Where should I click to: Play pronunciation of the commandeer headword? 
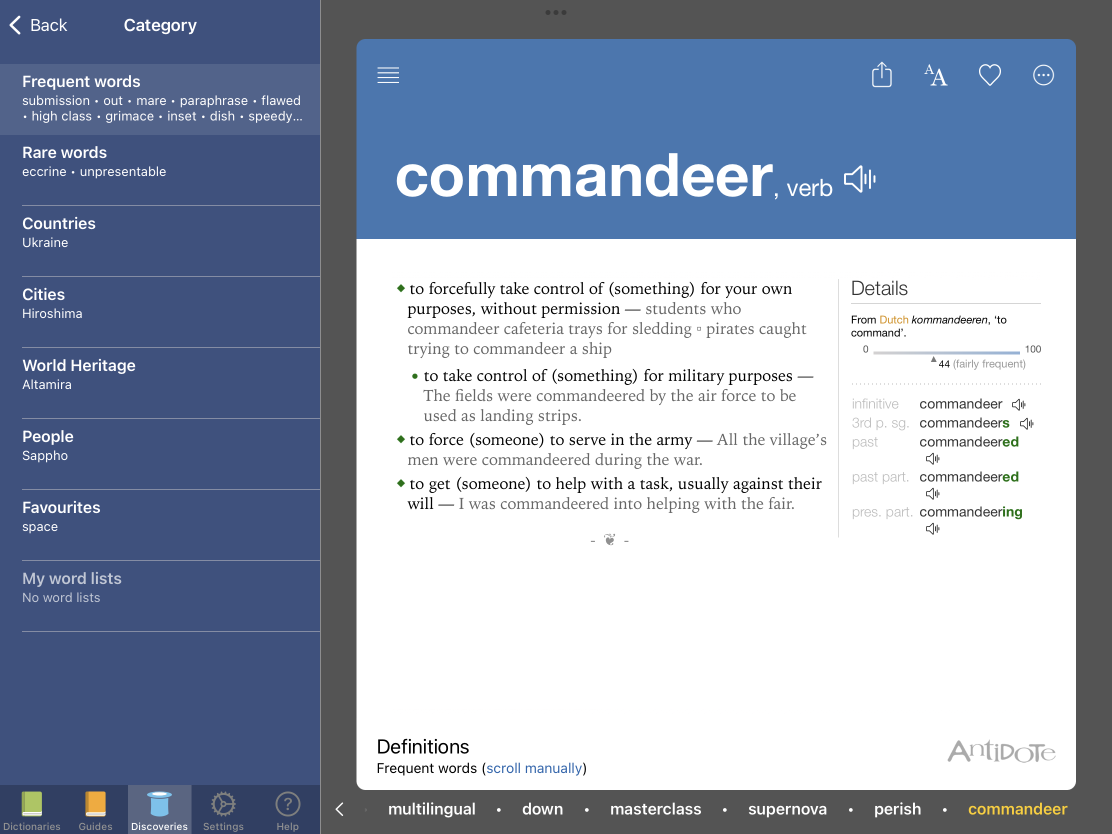(859, 180)
